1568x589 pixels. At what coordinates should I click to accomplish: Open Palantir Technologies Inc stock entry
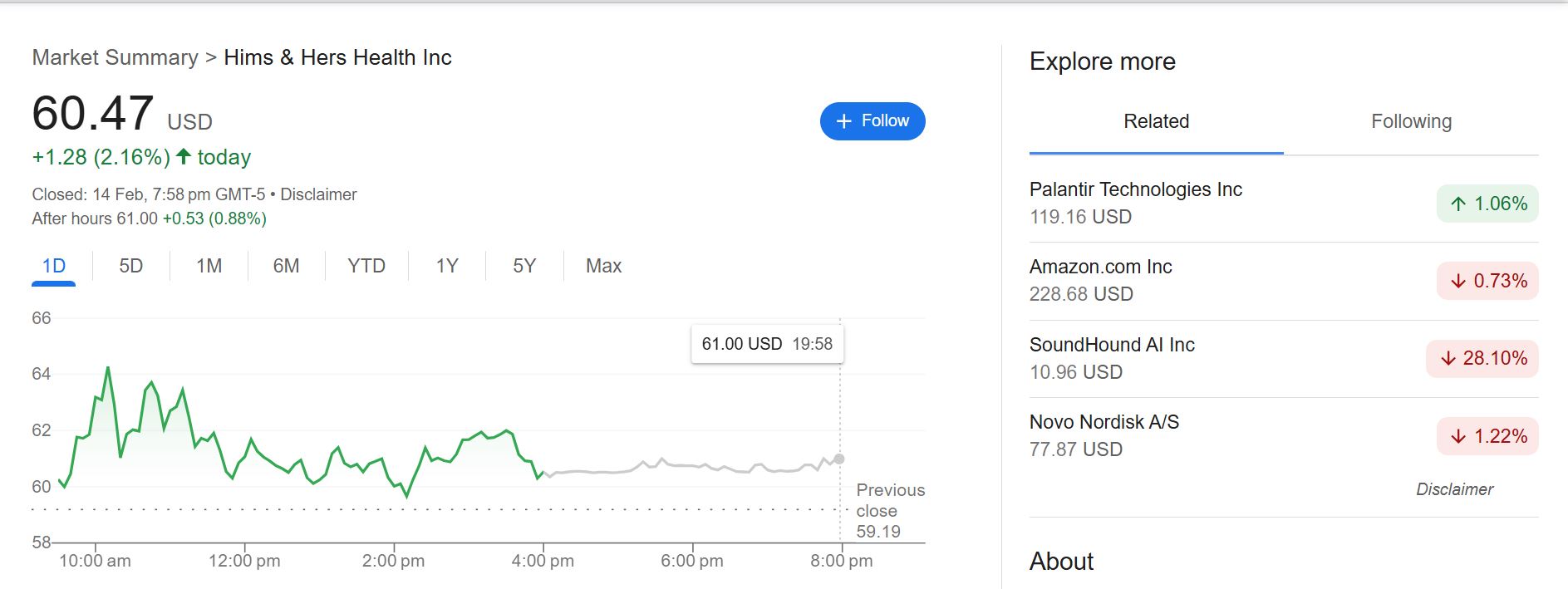[x=1135, y=189]
